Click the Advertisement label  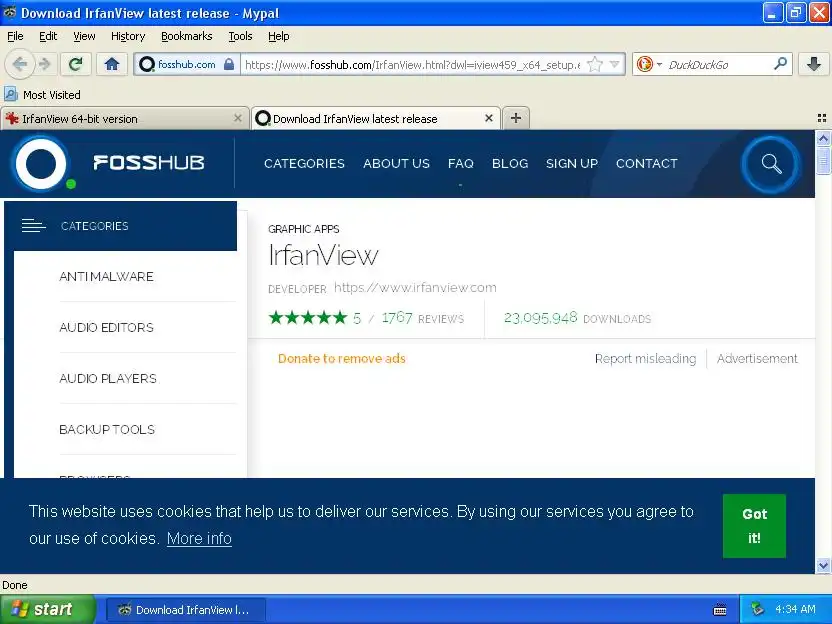point(757,359)
